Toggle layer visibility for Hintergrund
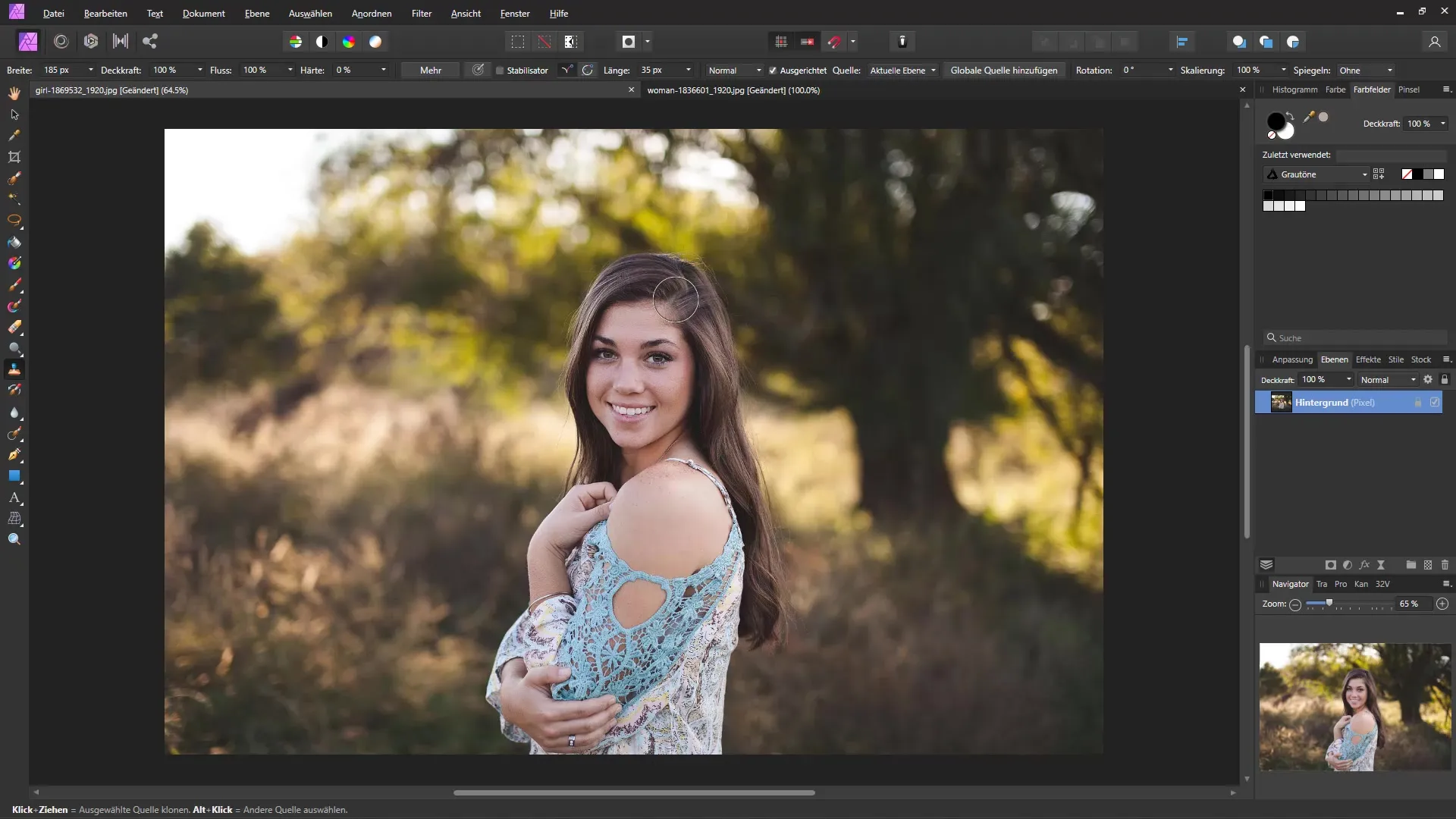 (x=1436, y=401)
